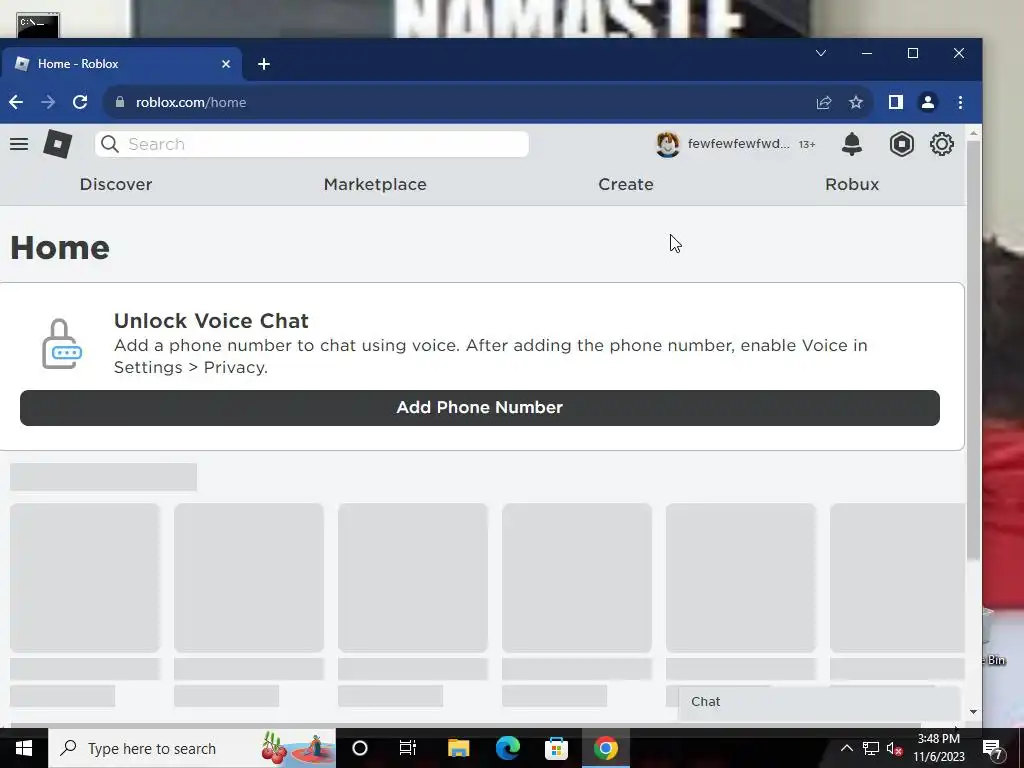Open the Roblox settings gear
Screen dimensions: 1024x768
(x=942, y=144)
